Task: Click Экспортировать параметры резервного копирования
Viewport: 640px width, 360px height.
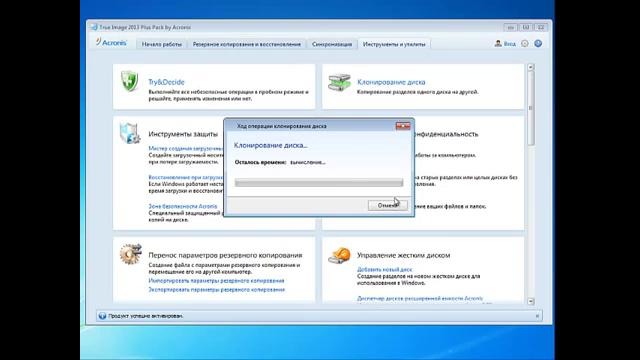Action: pos(217,290)
